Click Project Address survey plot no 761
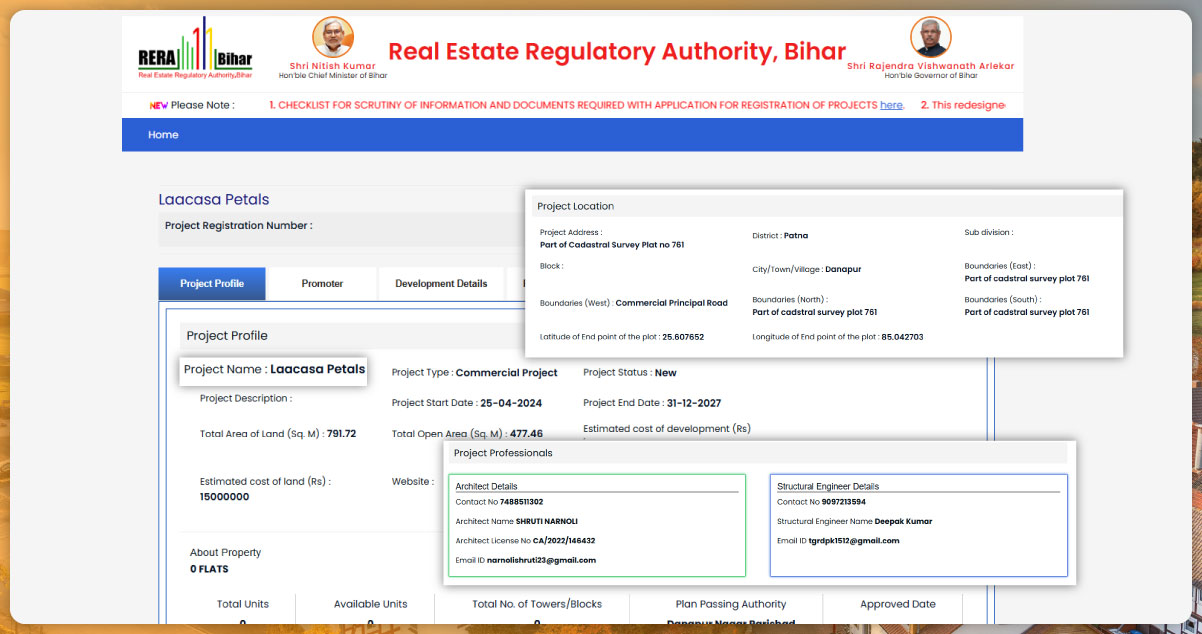This screenshot has width=1202, height=634. coord(612,239)
